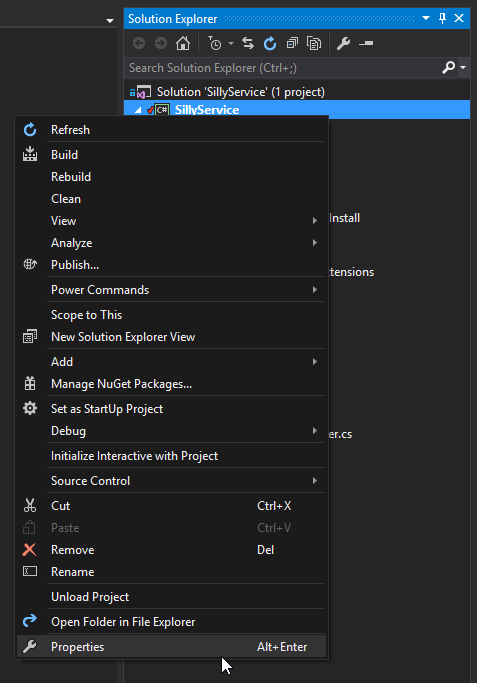This screenshot has width=477, height=683.
Task: Expand the Add submenu
Action: [171, 362]
